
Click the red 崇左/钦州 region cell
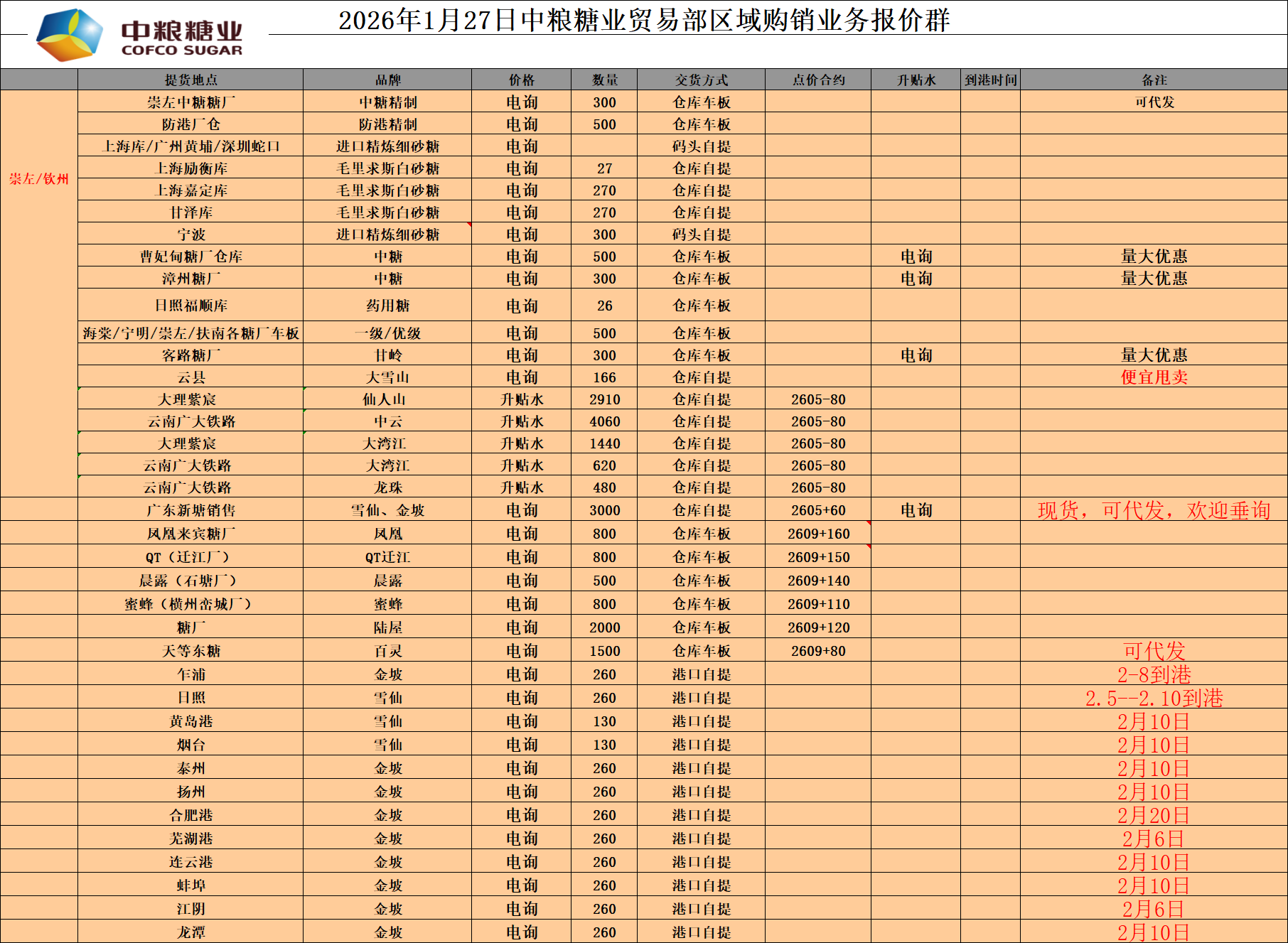pos(39,178)
